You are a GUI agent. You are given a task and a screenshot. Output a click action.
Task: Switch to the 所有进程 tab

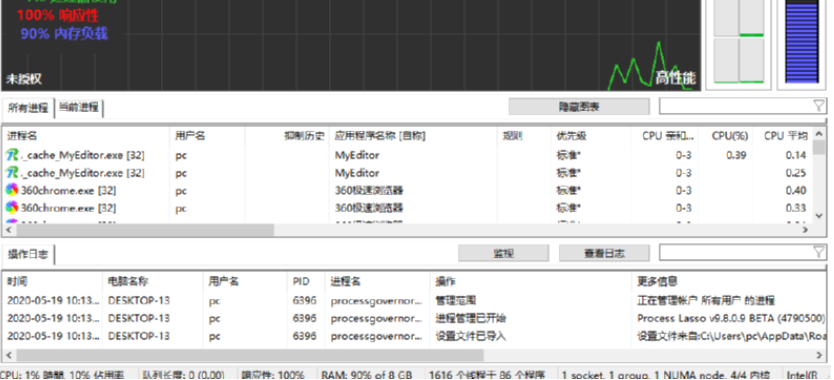[28, 108]
